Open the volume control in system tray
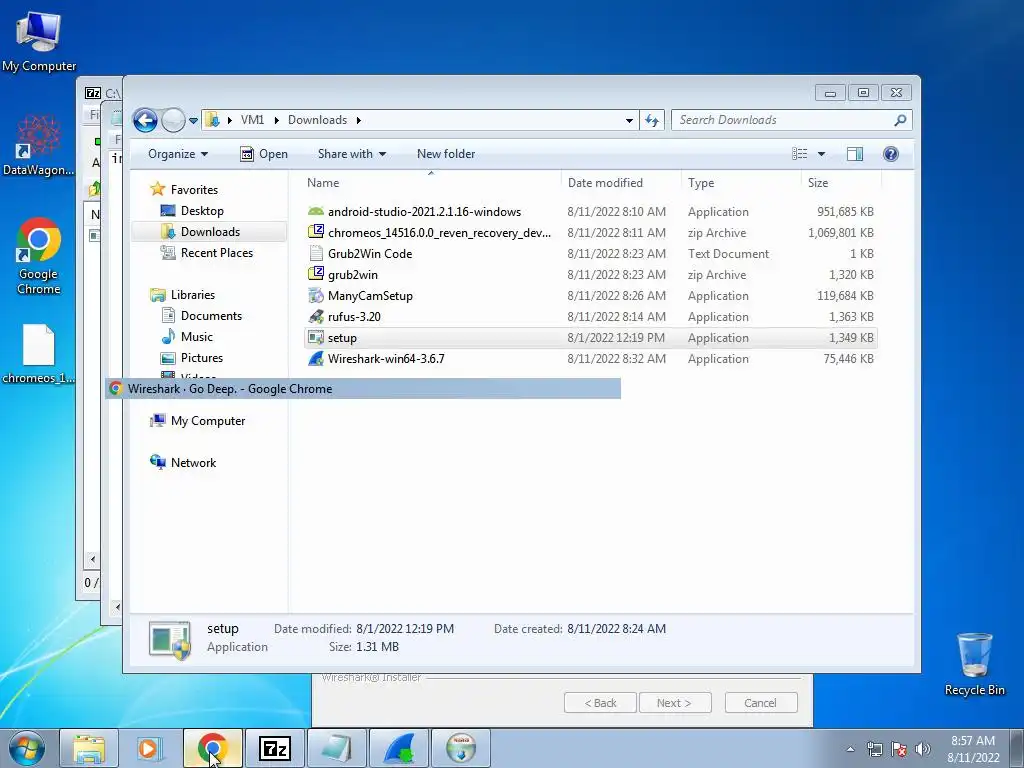 pos(923,749)
